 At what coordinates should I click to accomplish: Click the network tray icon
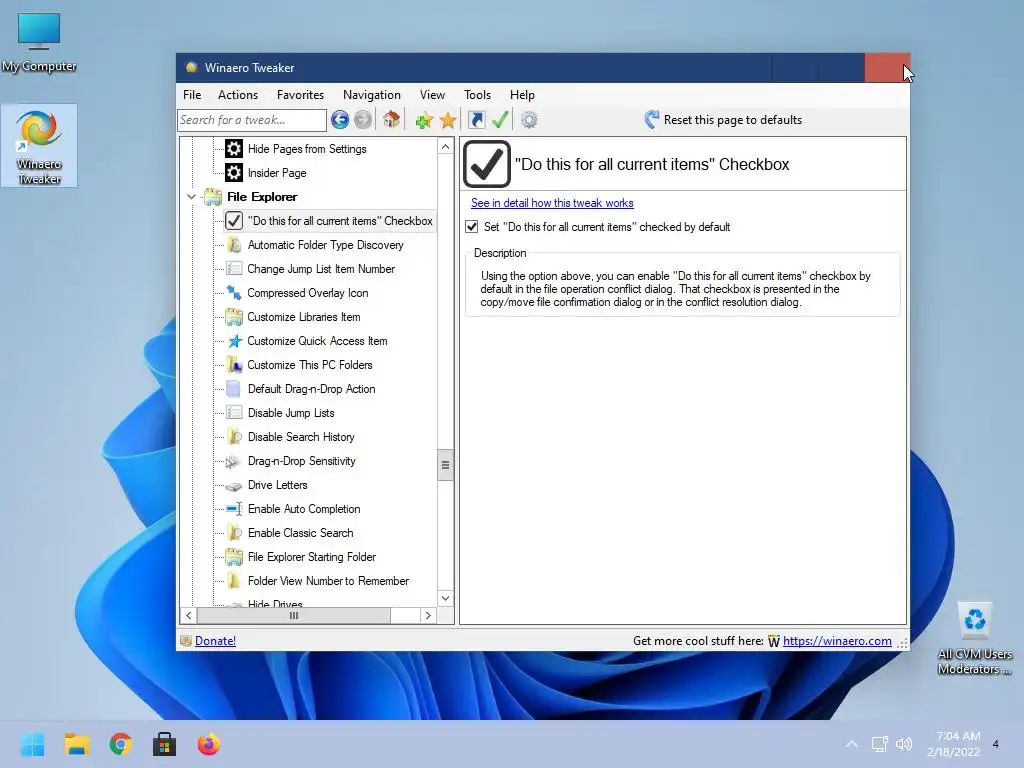[x=880, y=744]
